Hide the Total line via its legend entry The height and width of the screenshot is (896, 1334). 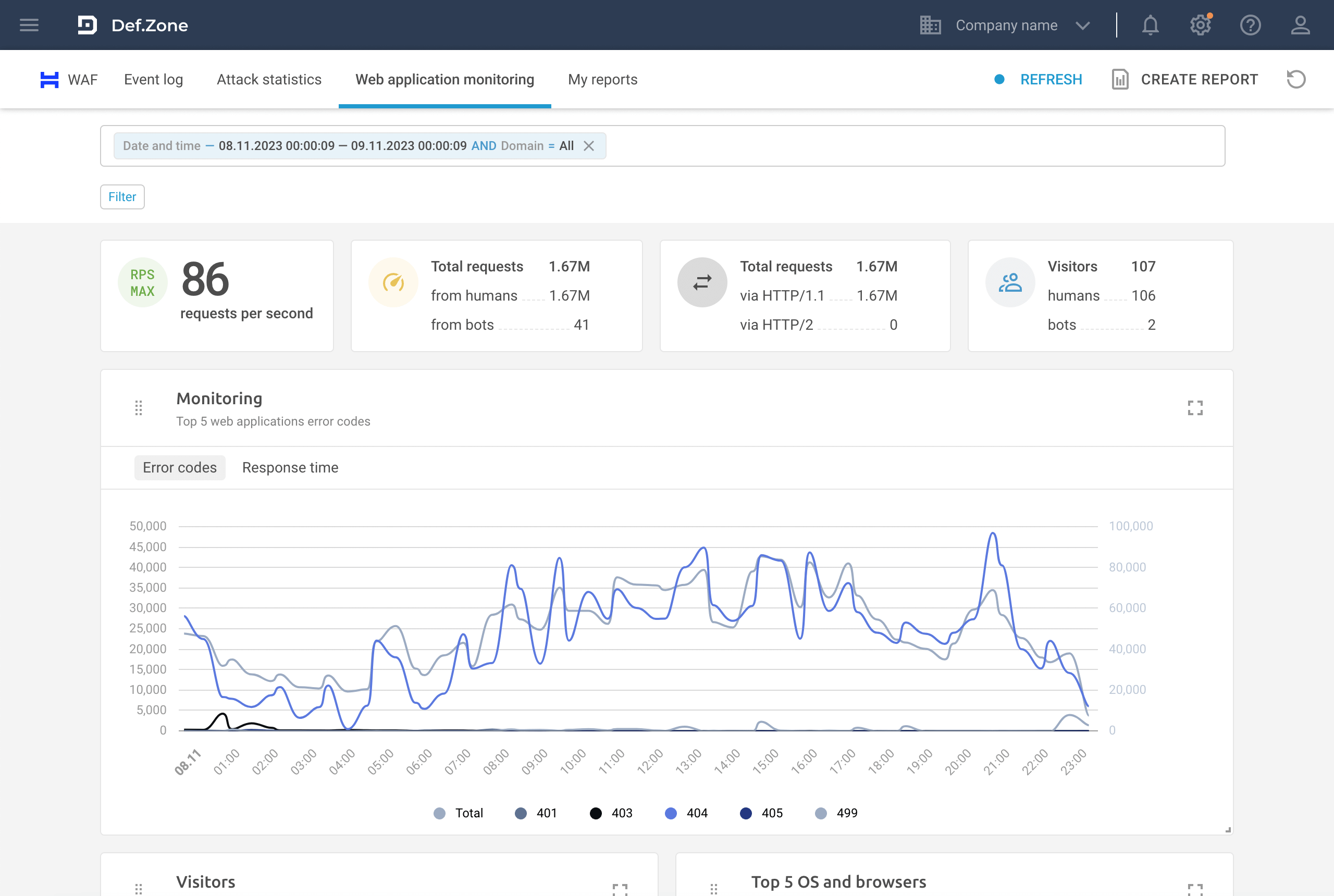[460, 813]
